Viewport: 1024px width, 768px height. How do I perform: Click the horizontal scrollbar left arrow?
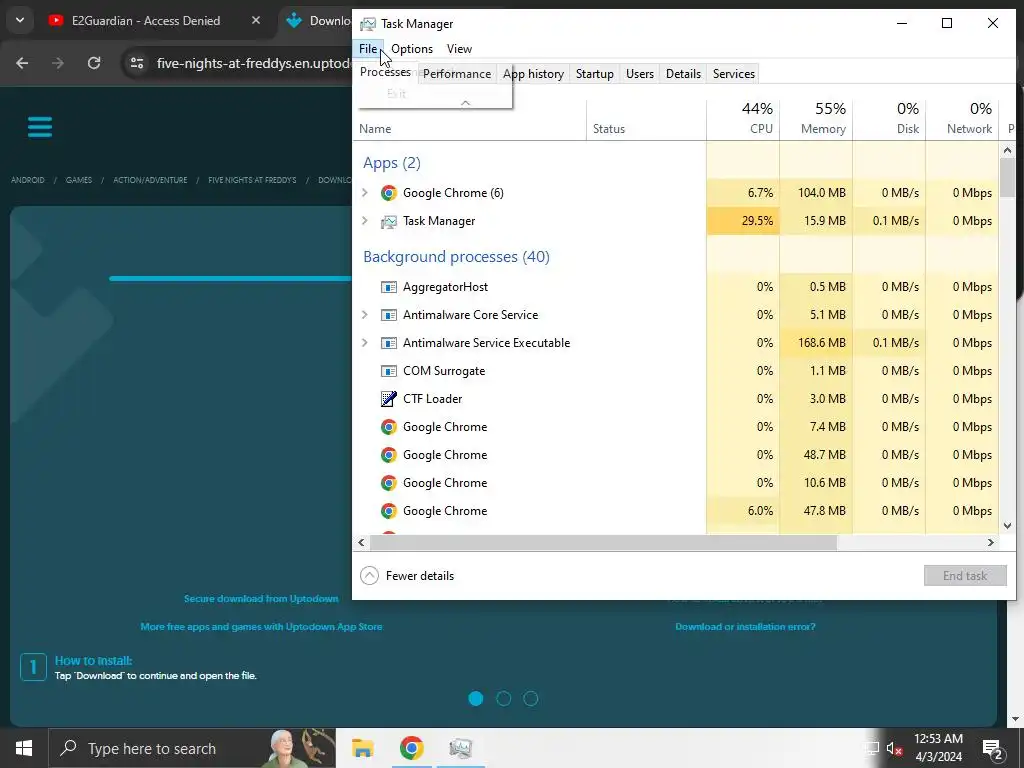(x=362, y=543)
